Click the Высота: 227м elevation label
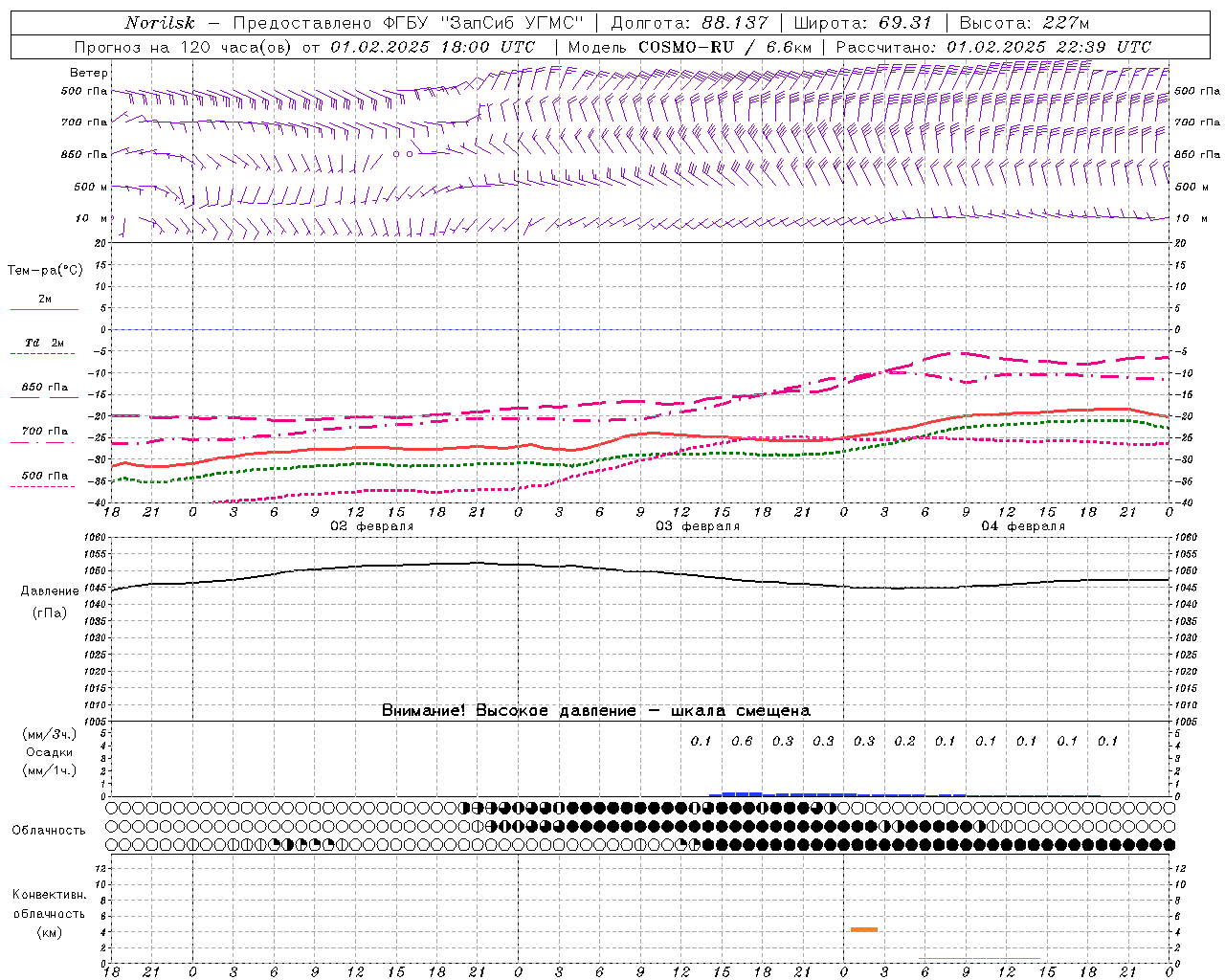 (x=1024, y=23)
